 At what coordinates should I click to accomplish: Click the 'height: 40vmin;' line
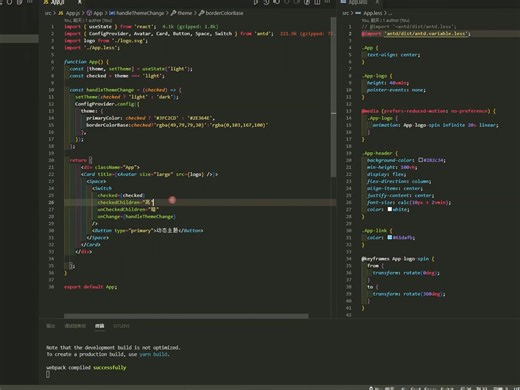[x=388, y=83]
